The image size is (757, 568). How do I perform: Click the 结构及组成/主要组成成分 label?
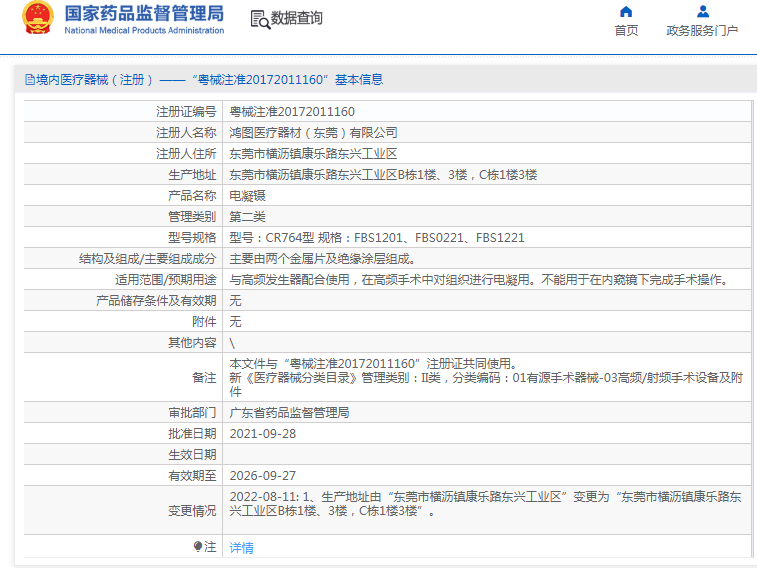click(148, 259)
